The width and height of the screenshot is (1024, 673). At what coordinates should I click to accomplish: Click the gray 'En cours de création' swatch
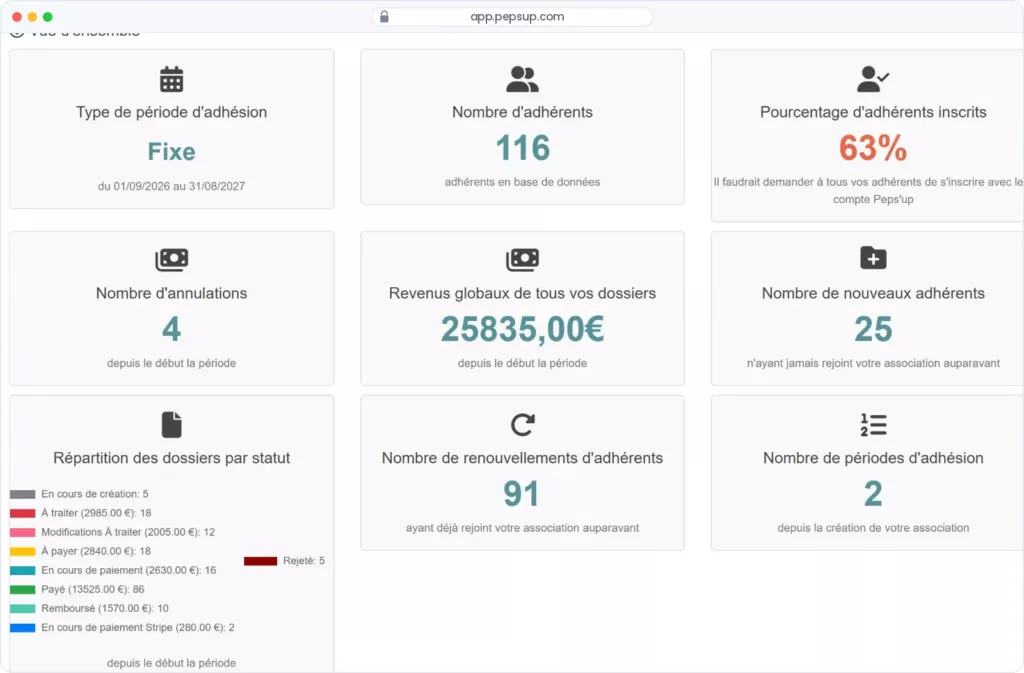[x=23, y=494]
